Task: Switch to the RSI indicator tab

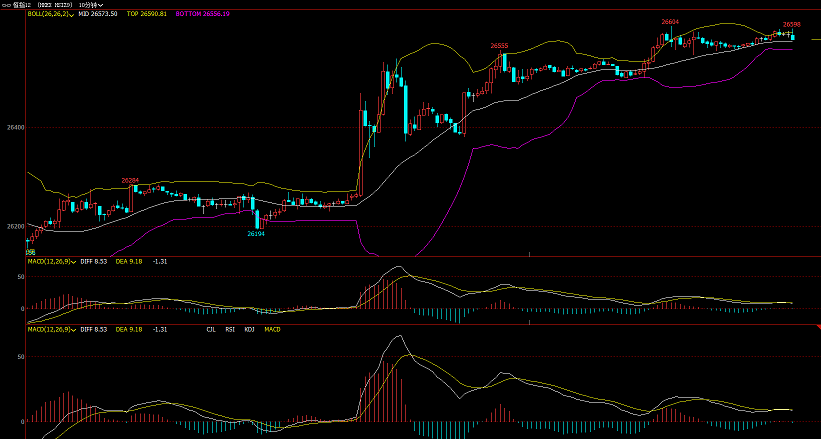Action: pos(229,328)
